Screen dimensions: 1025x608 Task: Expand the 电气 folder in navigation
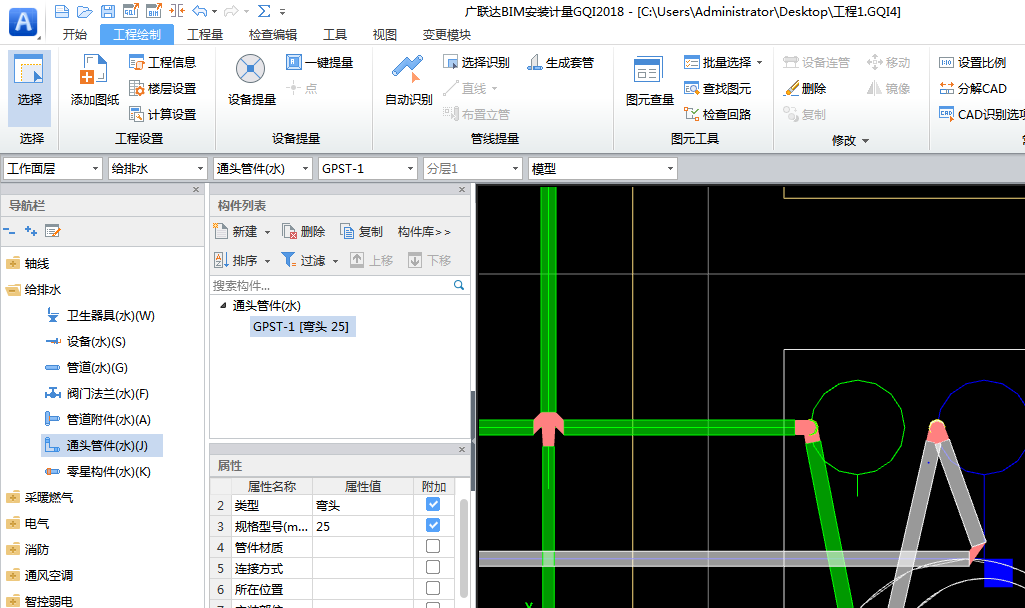coord(13,523)
